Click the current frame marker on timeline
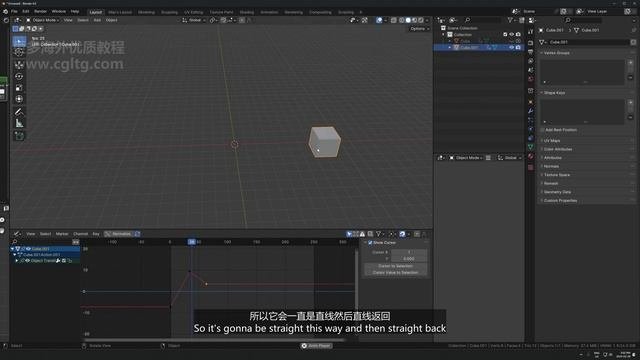Viewport: 640px width, 360px height. click(192, 242)
